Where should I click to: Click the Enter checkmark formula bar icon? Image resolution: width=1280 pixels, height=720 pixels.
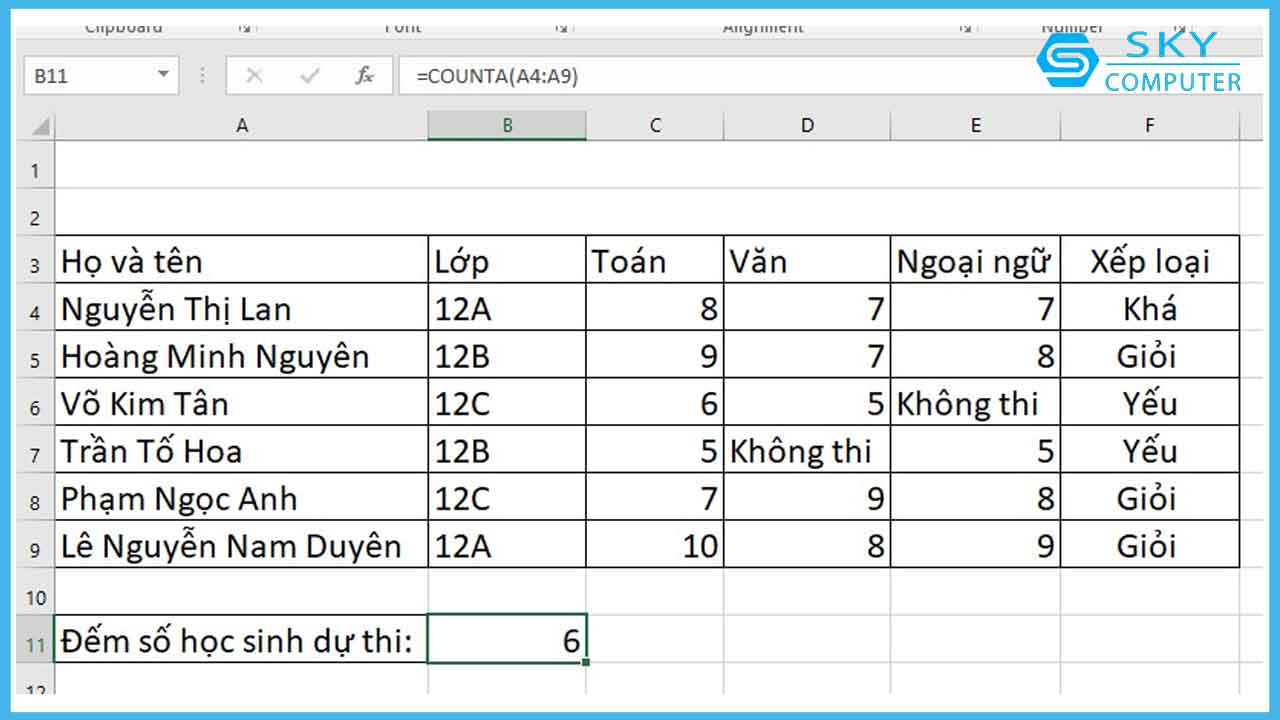(x=309, y=76)
